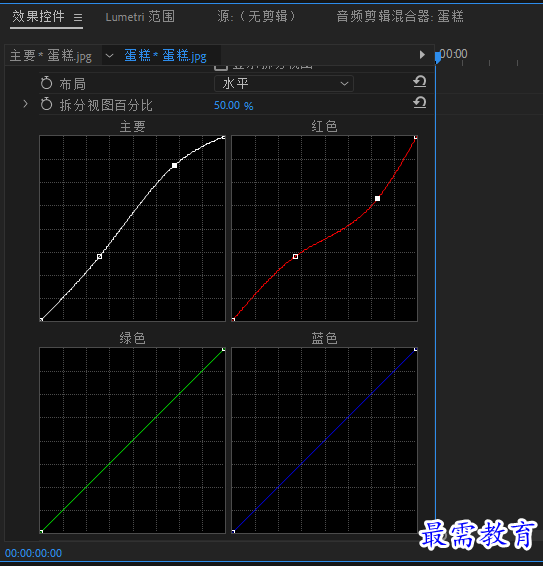Image resolution: width=543 pixels, height=566 pixels.
Task: Select upper control point on 红色 curve
Action: tap(377, 198)
